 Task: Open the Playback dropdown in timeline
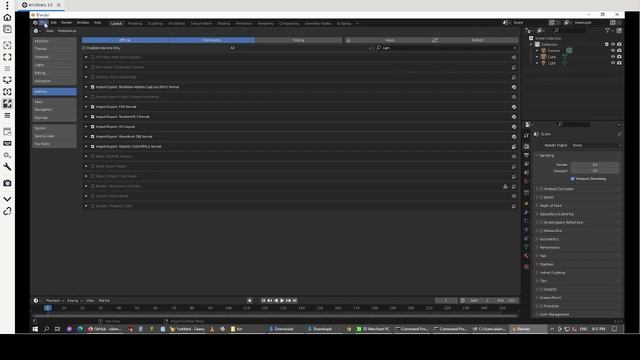(54, 300)
